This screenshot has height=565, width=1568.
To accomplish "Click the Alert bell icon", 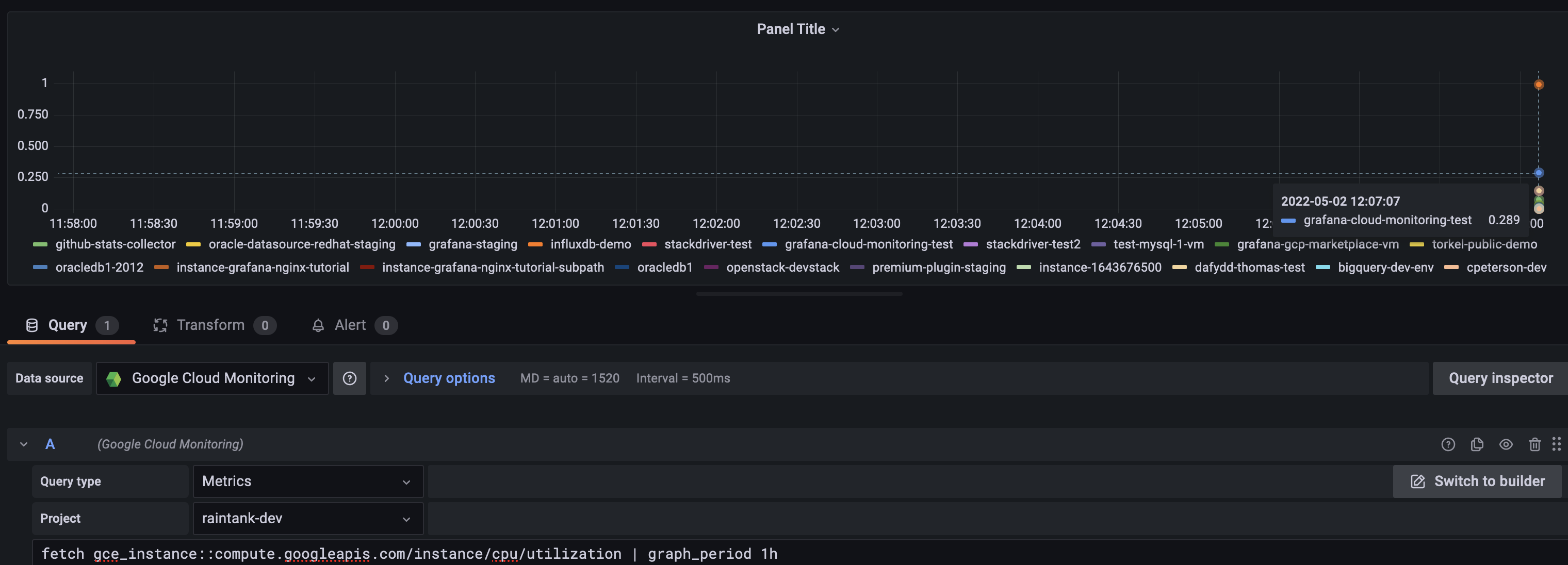I will tap(318, 325).
